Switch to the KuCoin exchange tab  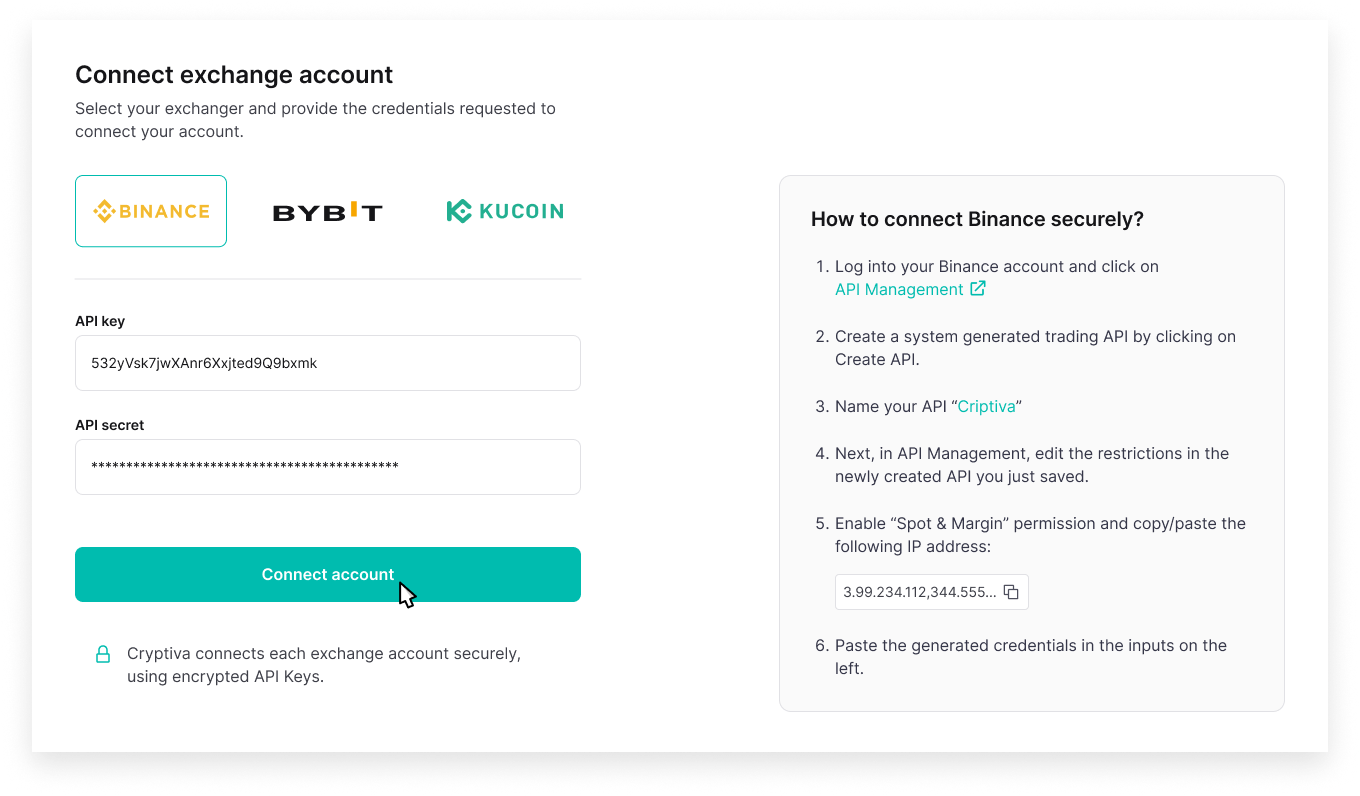pyautogui.click(x=505, y=211)
